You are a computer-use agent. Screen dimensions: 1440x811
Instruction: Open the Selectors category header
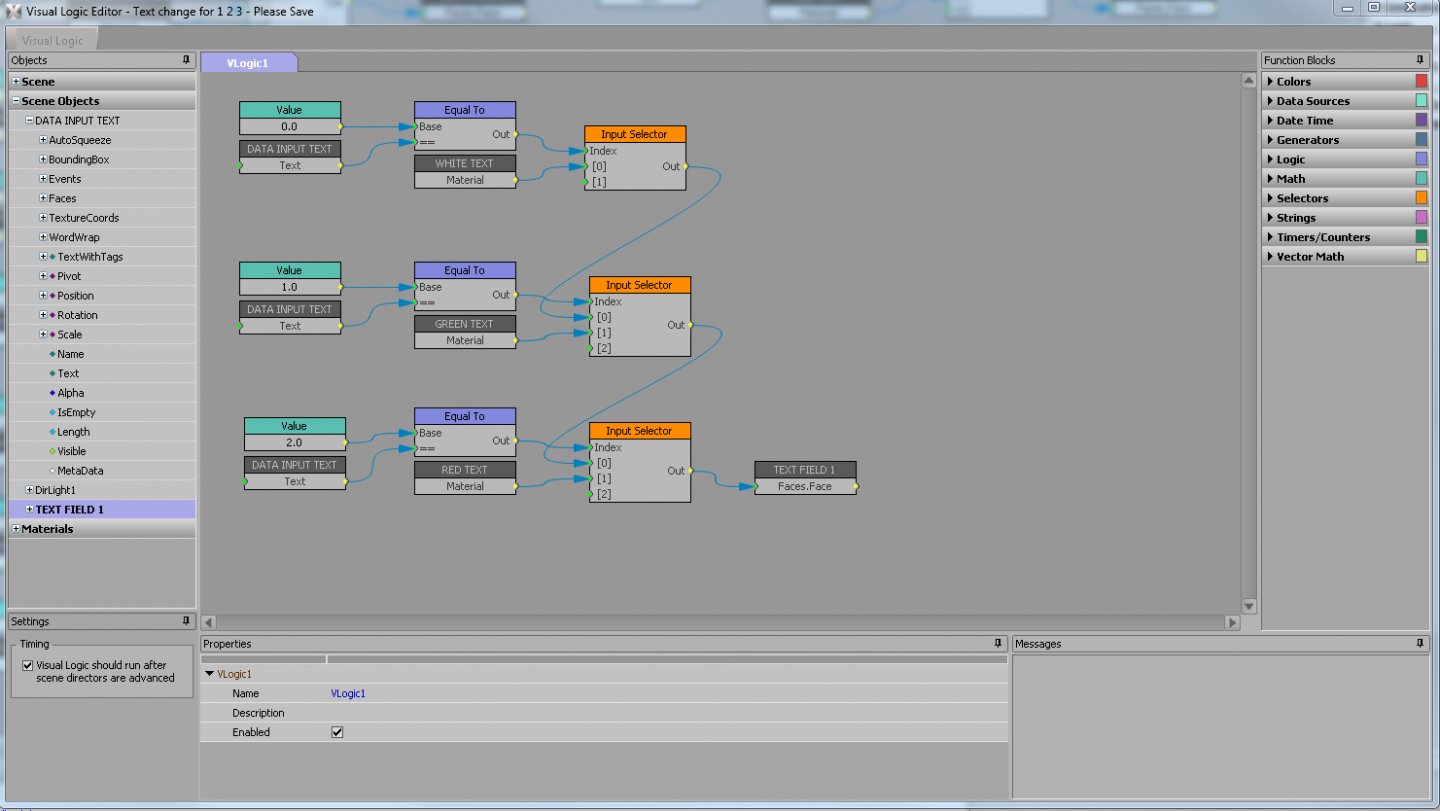[1346, 198]
